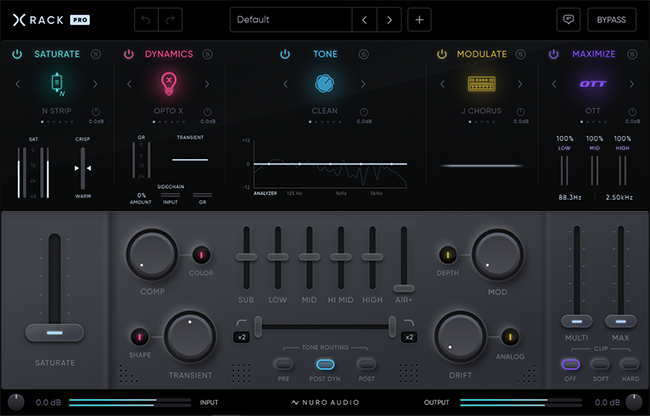
Task: Click the Transient knob
Action: tap(190, 337)
